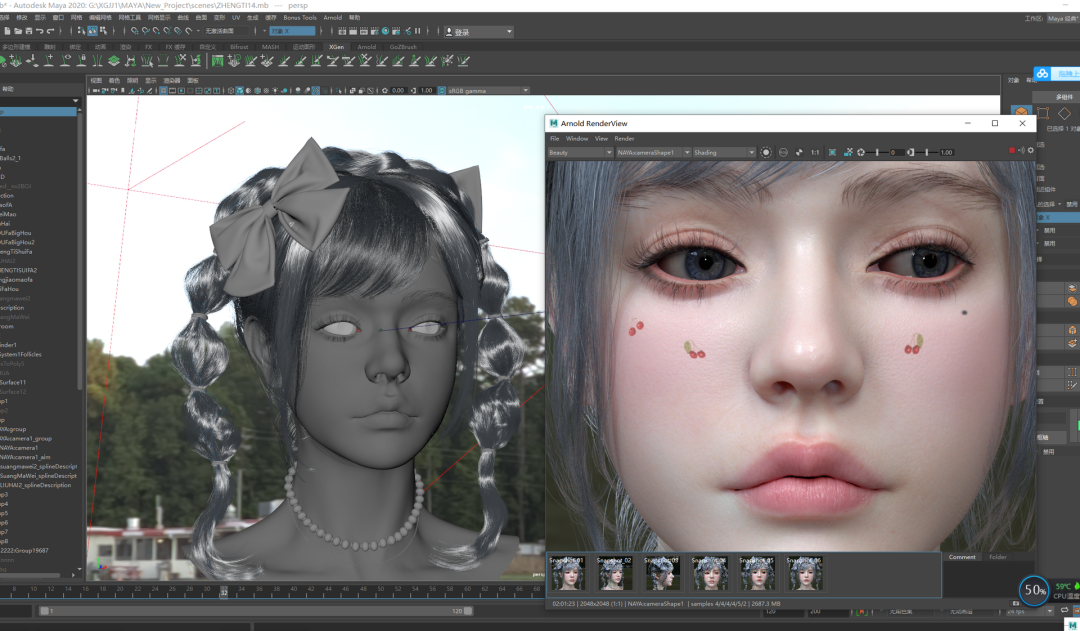This screenshot has height=631, width=1080.
Task: Click the exposure slider in RenderView
Action: tap(877, 152)
